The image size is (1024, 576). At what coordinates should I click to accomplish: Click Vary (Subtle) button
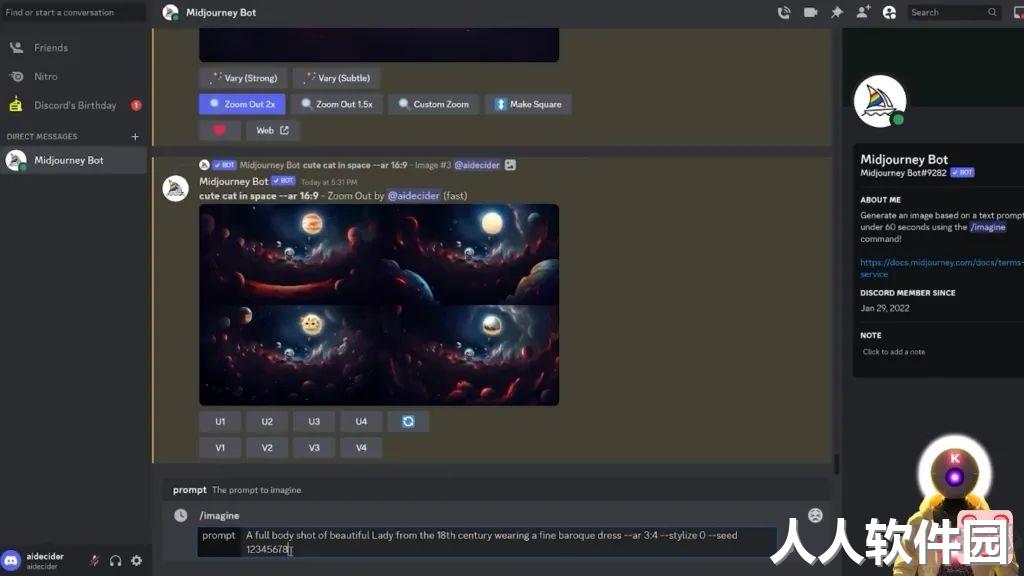[337, 78]
